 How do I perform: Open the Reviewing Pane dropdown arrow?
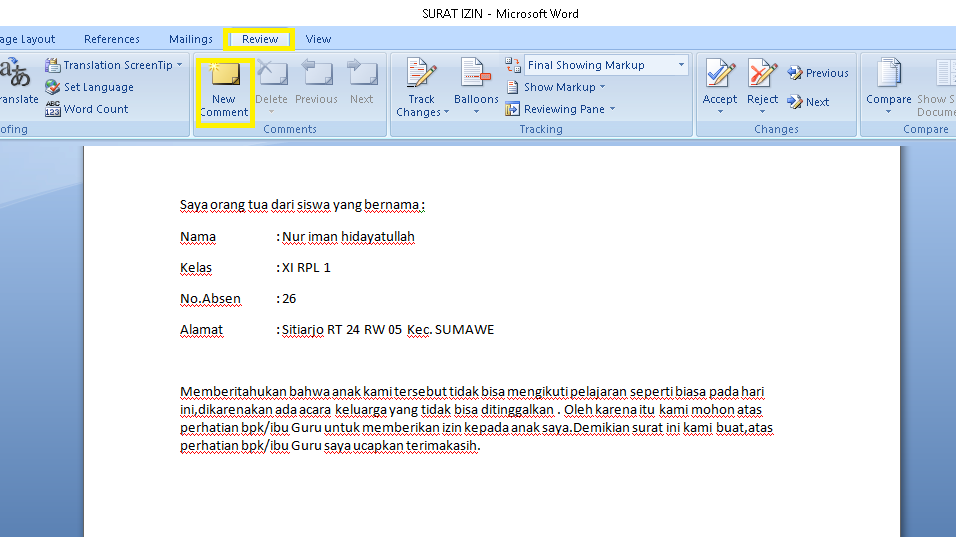point(612,109)
